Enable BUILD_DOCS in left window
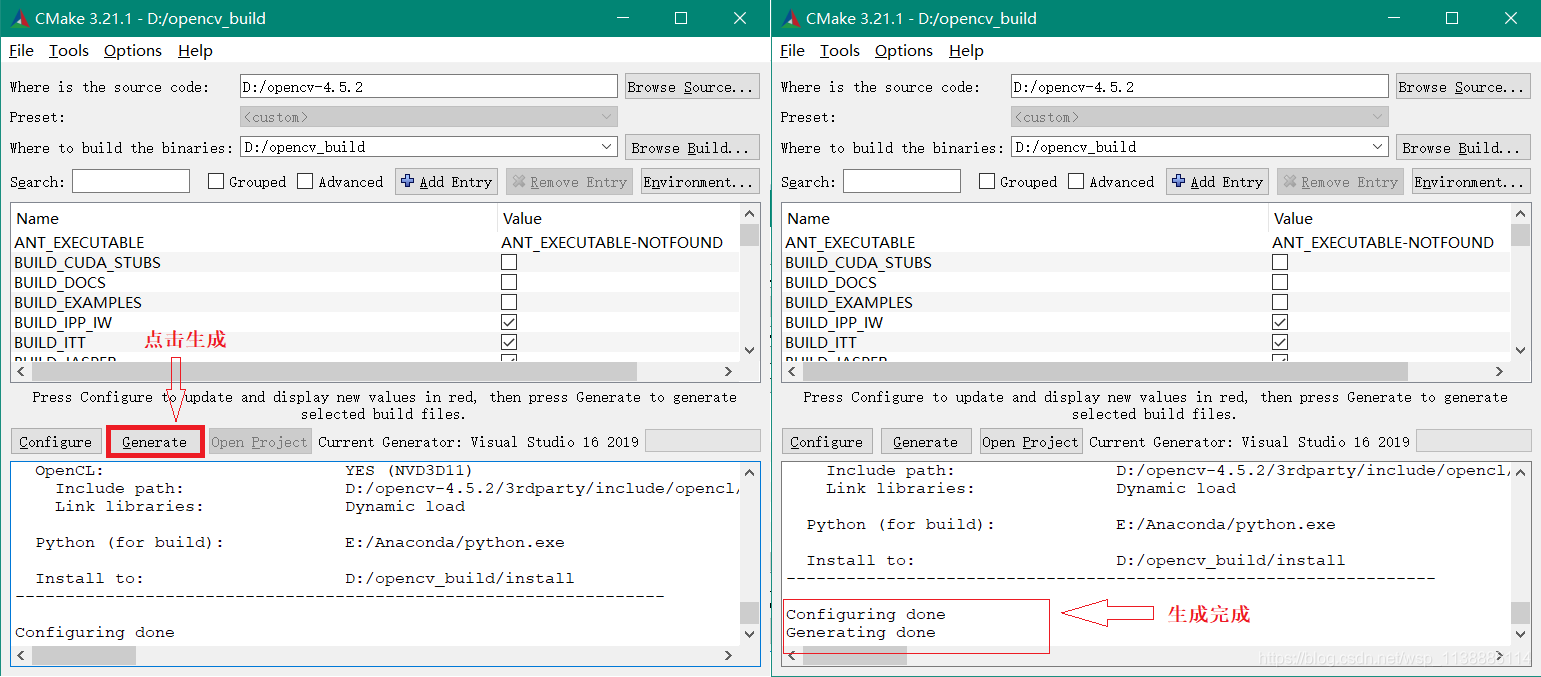 (509, 282)
